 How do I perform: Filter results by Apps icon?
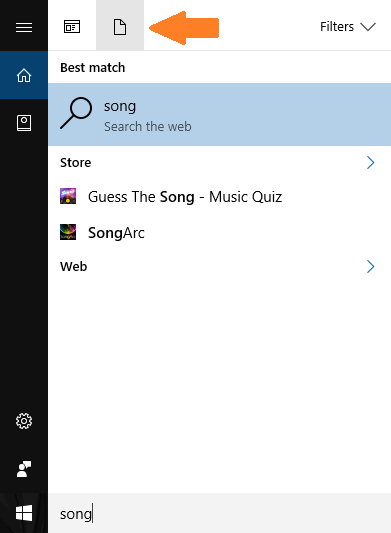pyautogui.click(x=72, y=27)
